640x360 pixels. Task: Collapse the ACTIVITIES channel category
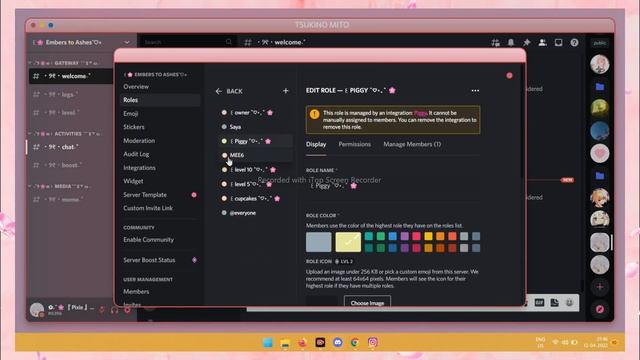(64, 134)
